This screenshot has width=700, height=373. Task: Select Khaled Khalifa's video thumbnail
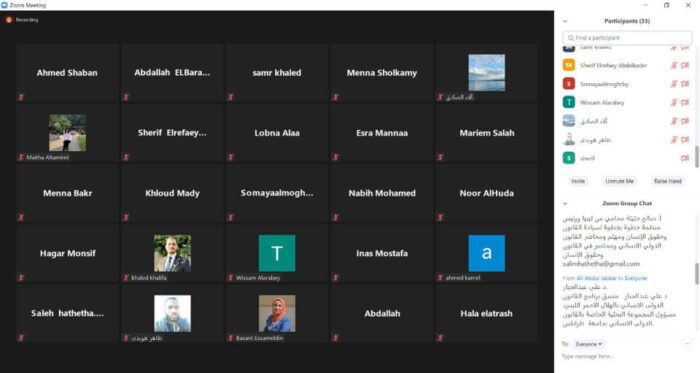pyautogui.click(x=172, y=253)
